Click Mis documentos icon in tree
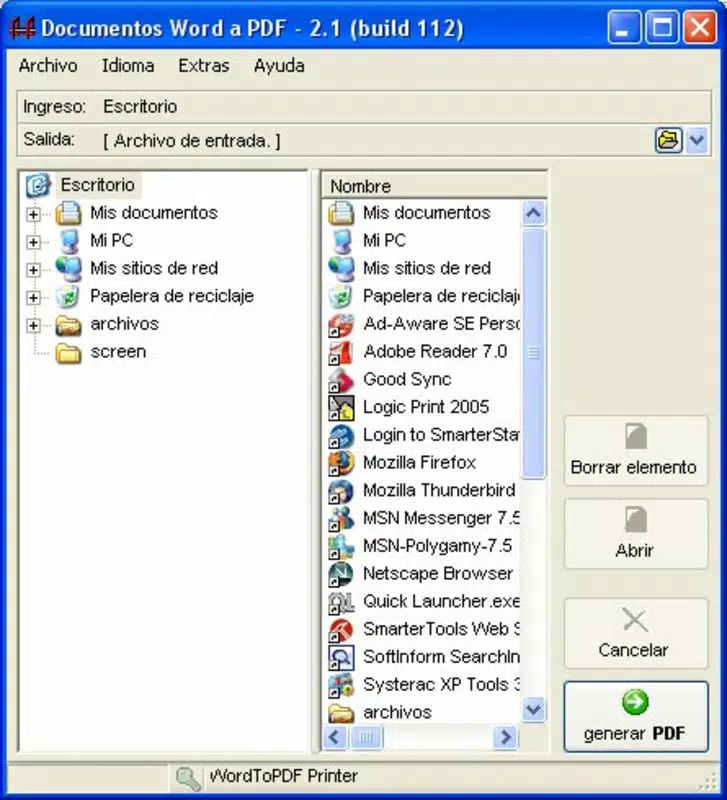 [x=68, y=213]
